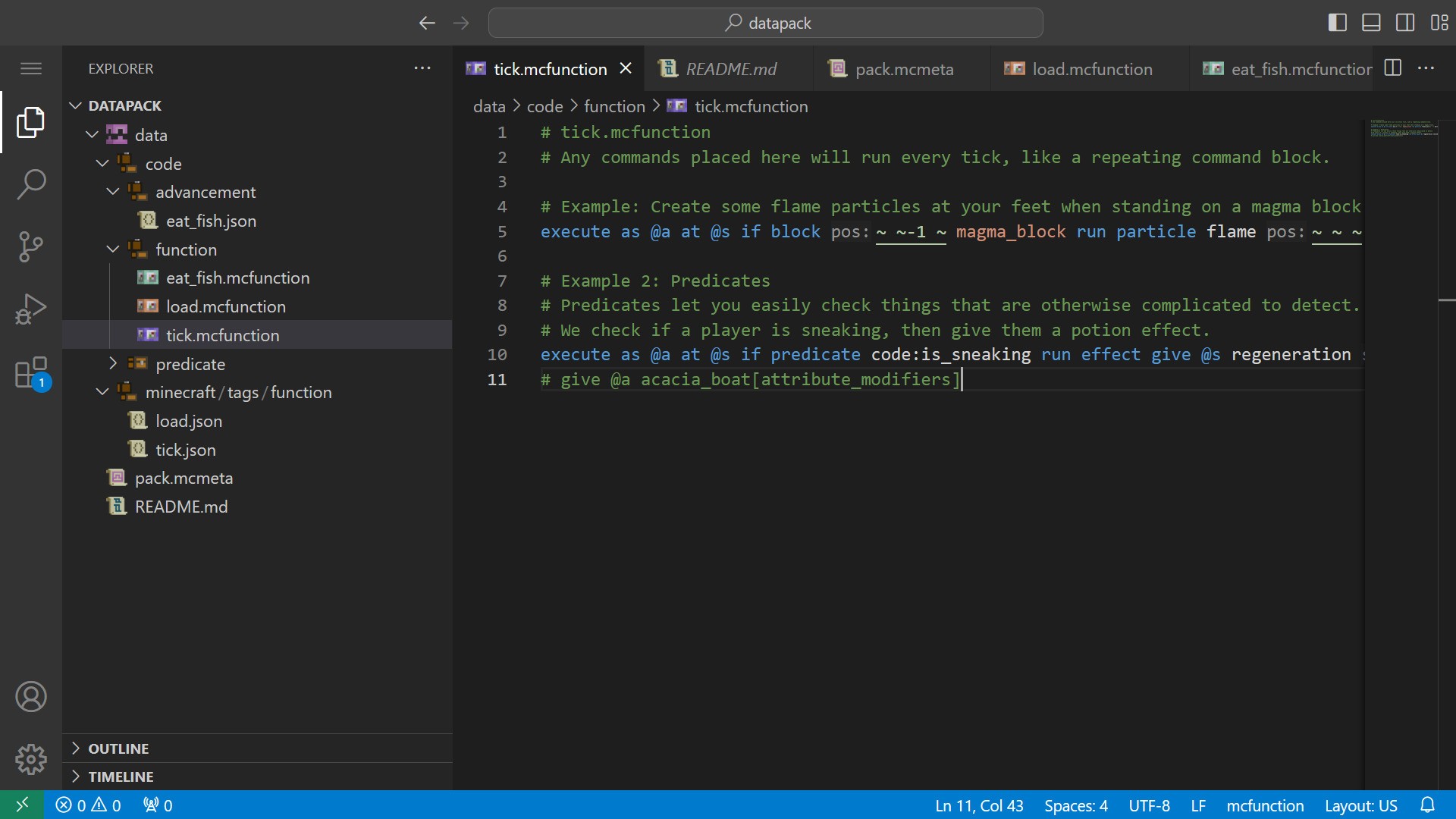Click the EXPLORER panel title
This screenshot has width=1456, height=819.
(x=121, y=68)
